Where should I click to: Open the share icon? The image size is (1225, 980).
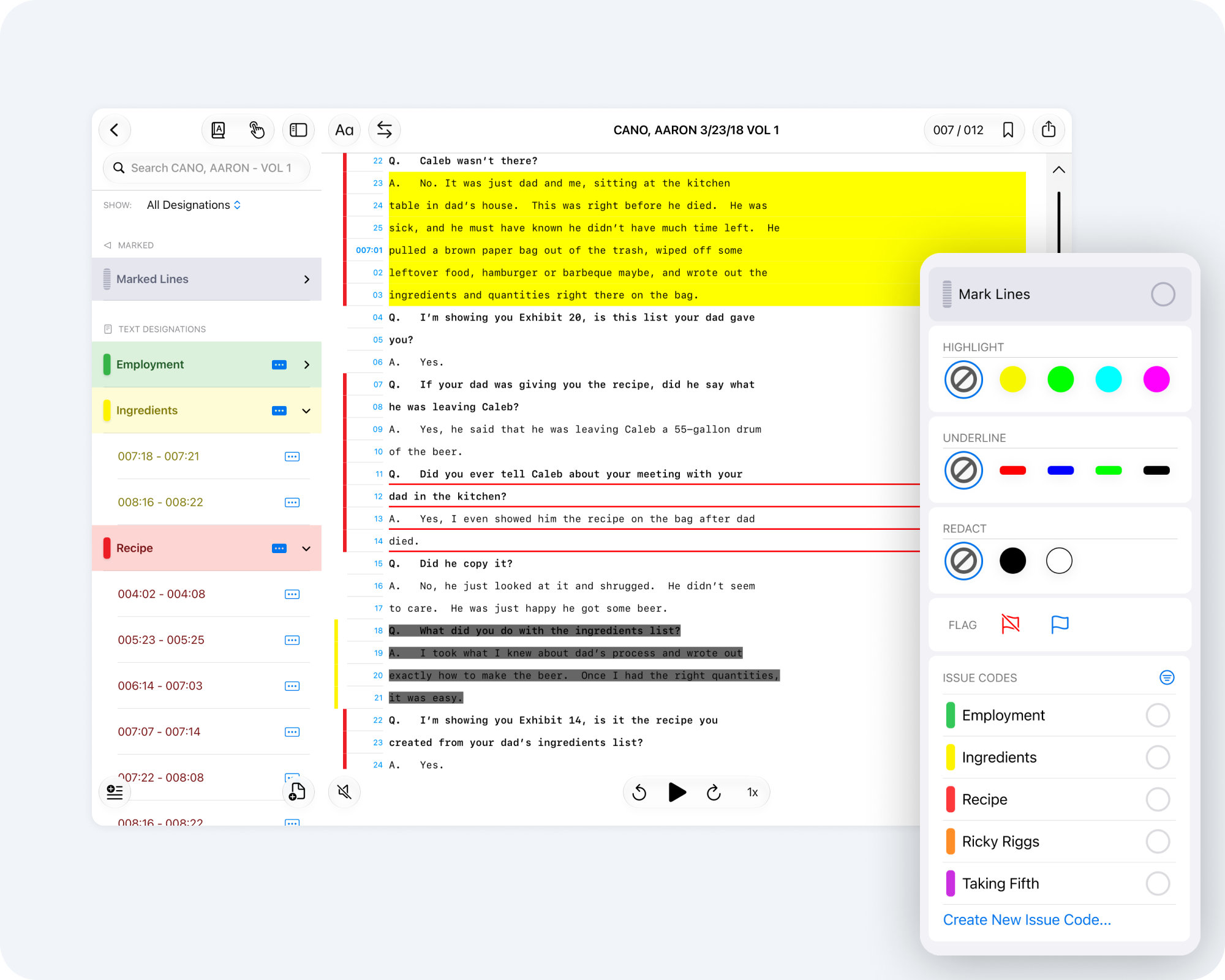coord(1049,130)
